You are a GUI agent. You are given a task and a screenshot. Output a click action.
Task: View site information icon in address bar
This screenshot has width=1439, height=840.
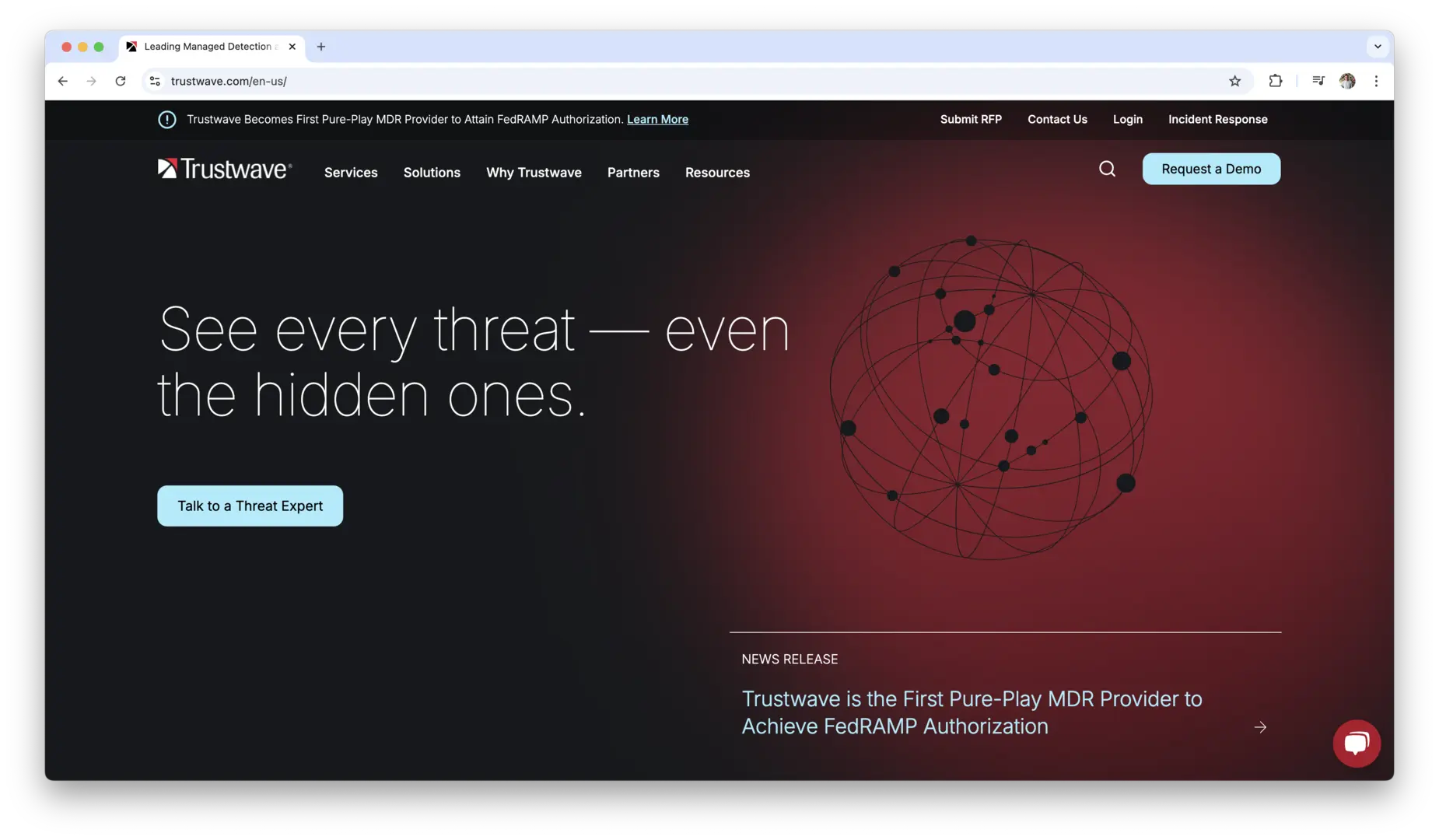(155, 81)
